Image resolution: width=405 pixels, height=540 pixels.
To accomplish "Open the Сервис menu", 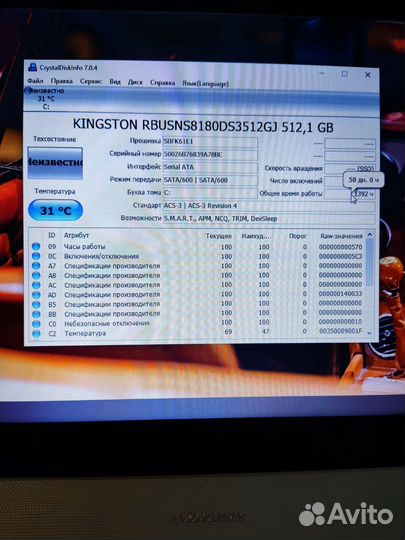I will pos(91,82).
